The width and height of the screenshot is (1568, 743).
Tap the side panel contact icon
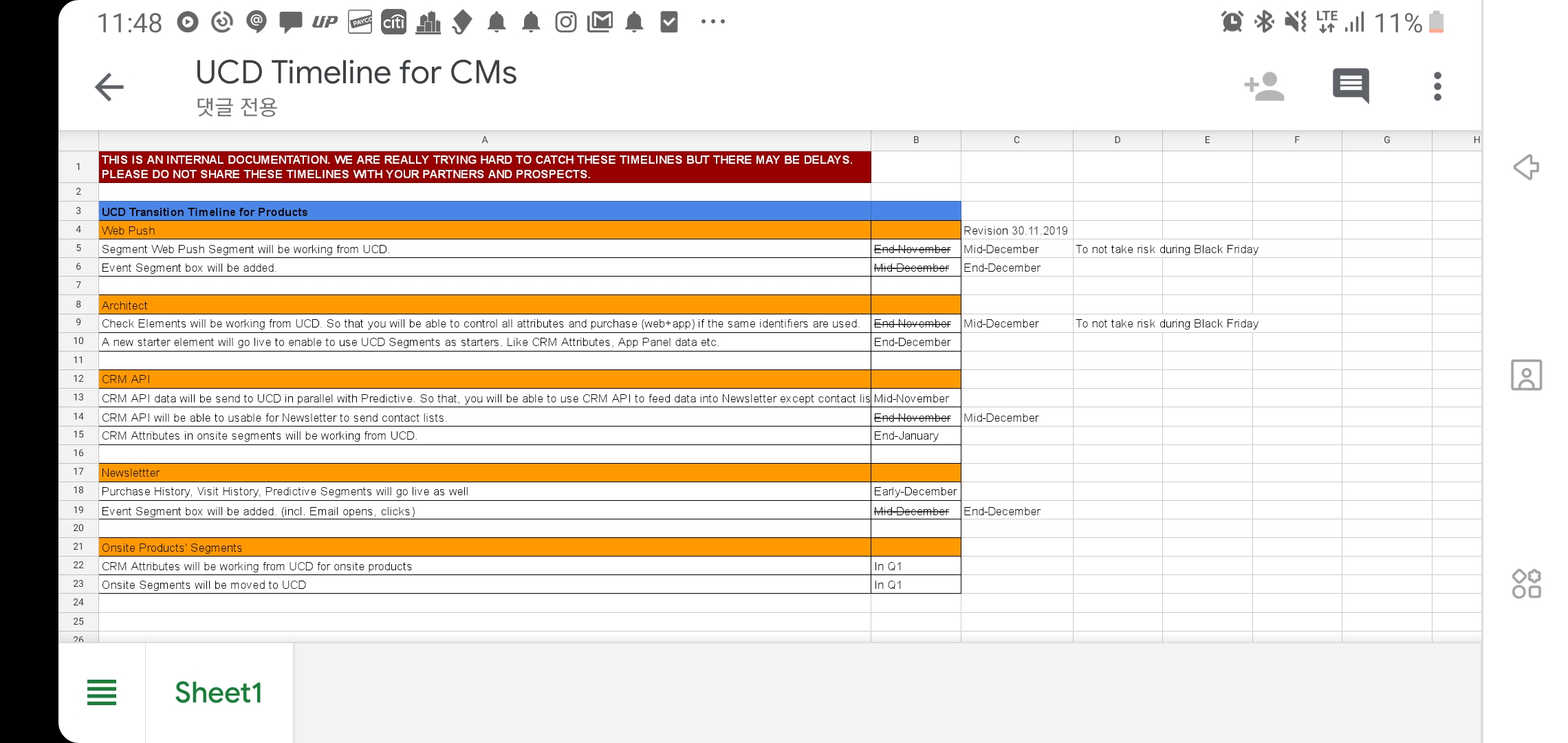coord(1526,375)
